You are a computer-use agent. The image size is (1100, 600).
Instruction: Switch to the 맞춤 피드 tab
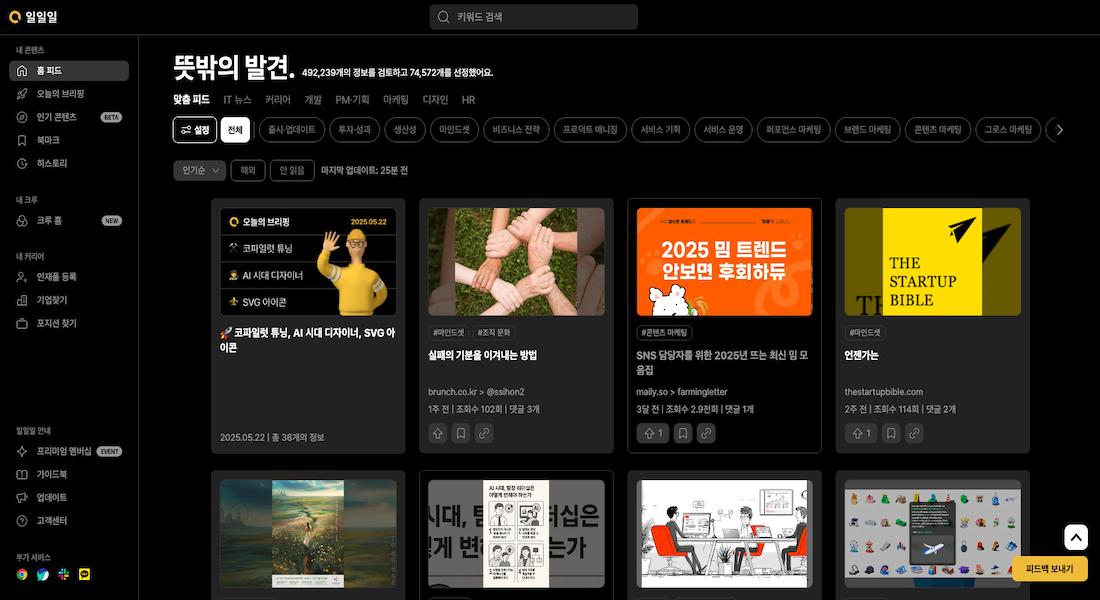click(x=192, y=100)
